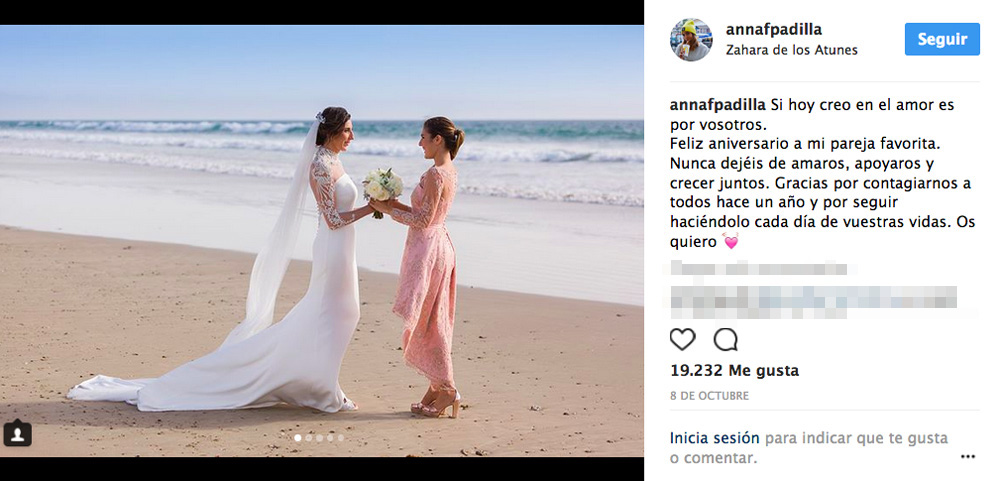Click the beach wedding photo
The width and height of the screenshot is (1000, 481).
coord(321,240)
